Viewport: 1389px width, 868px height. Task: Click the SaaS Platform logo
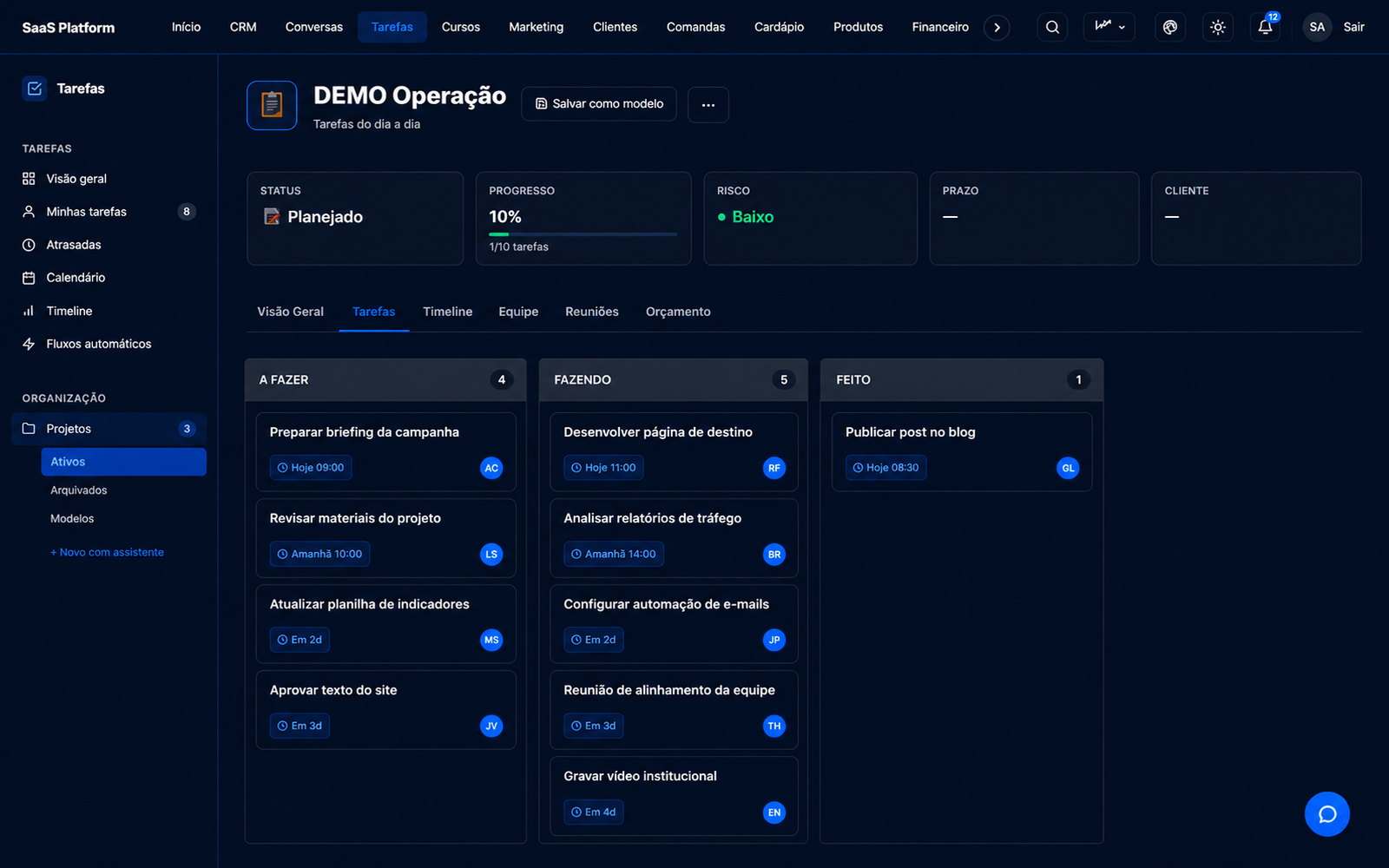69,28
